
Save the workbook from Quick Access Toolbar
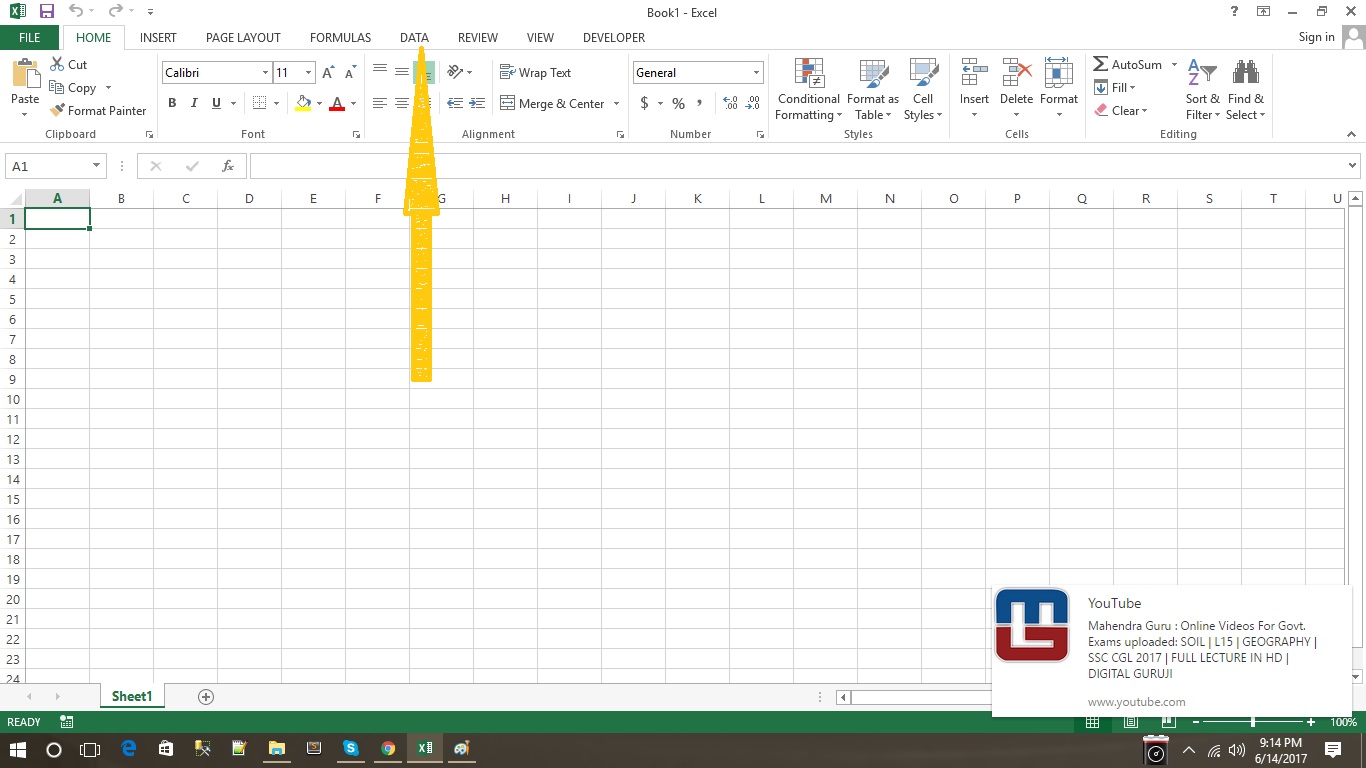pos(46,12)
